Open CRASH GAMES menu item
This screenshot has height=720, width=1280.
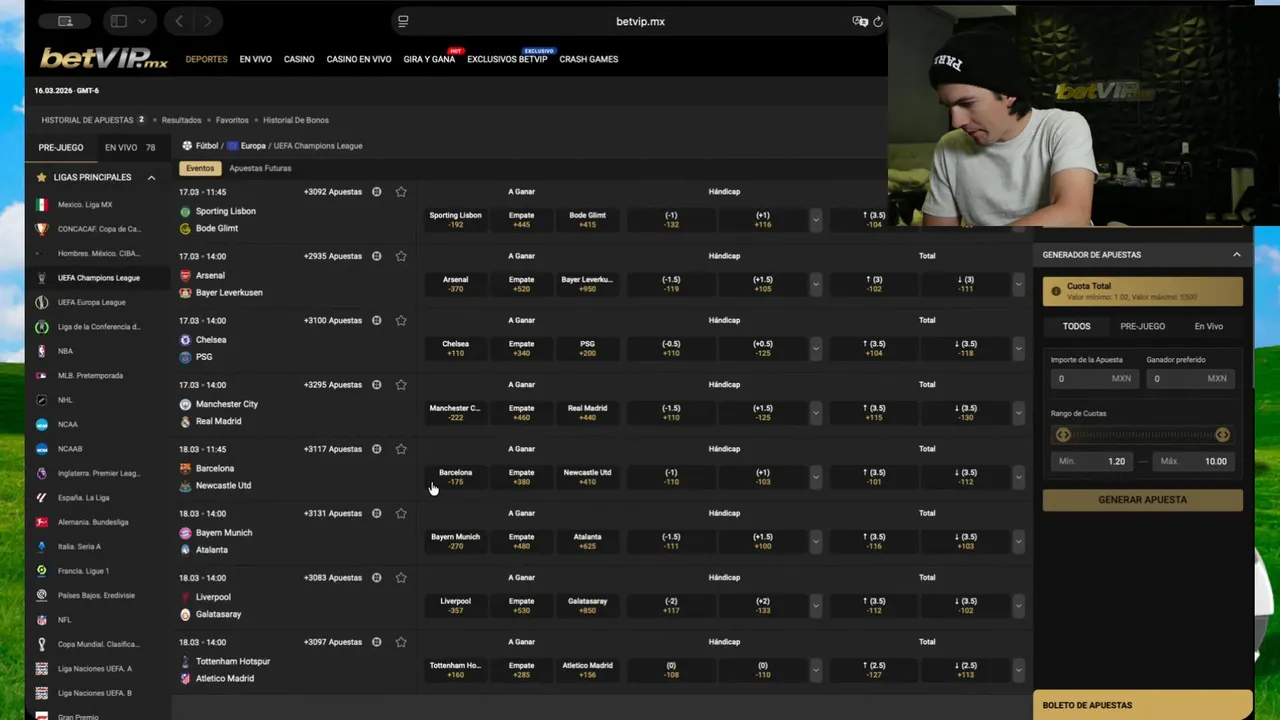(589, 59)
